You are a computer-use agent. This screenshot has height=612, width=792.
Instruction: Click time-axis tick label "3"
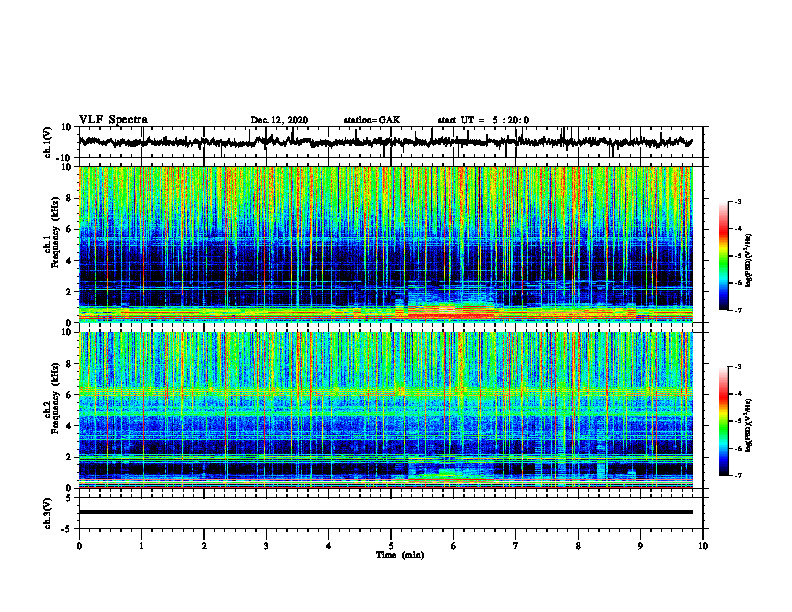pos(266,546)
